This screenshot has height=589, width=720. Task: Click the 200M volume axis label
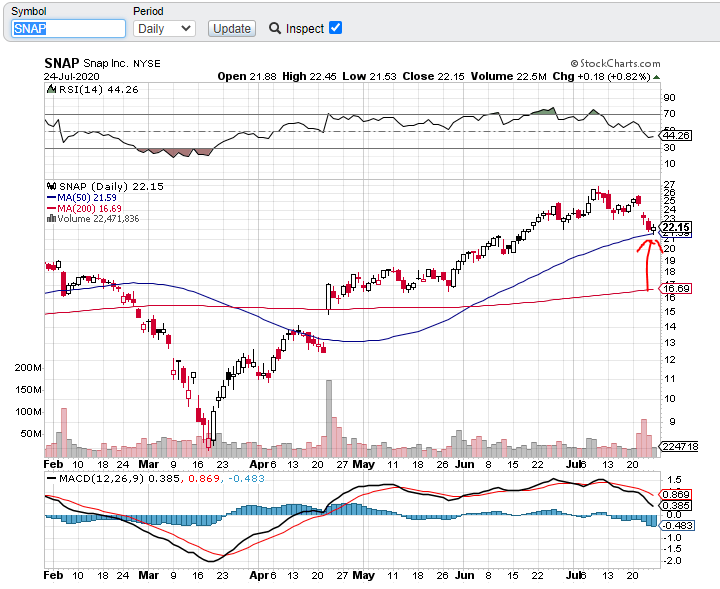click(x=28, y=368)
